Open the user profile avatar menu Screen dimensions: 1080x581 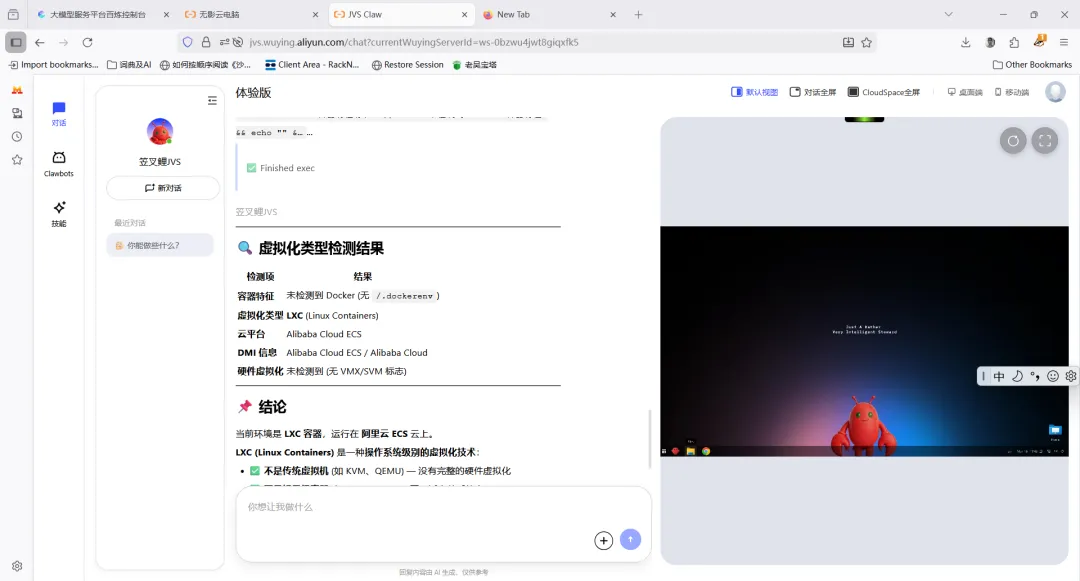pos(1055,92)
